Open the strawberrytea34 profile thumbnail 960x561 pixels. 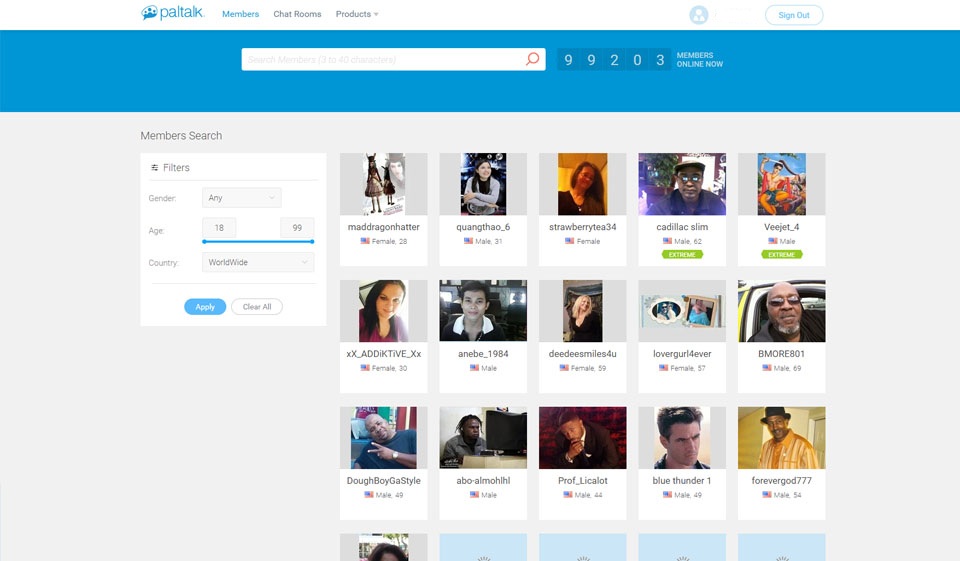(x=582, y=184)
